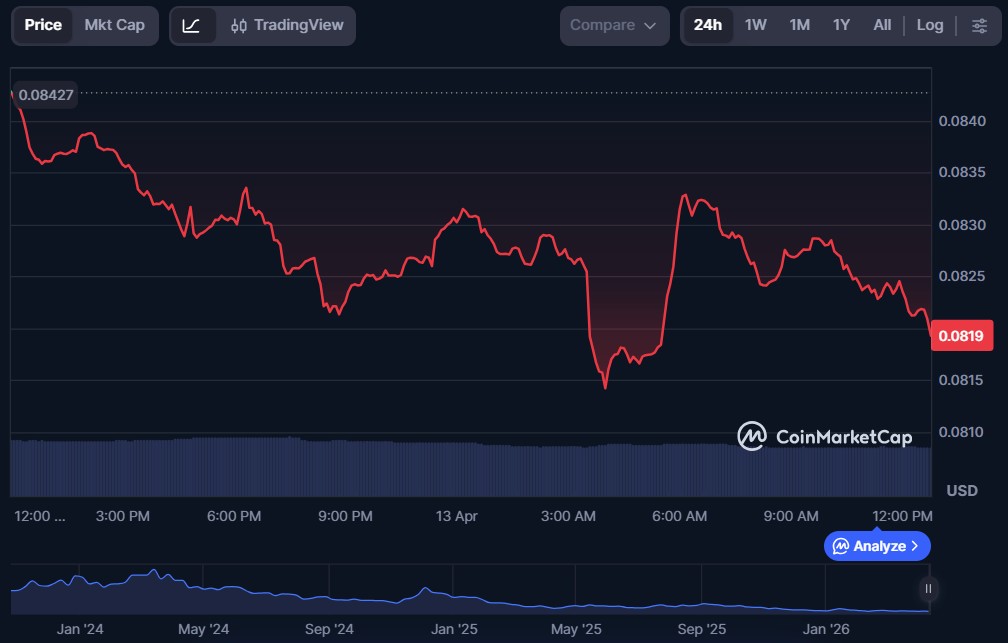The image size is (1008, 643).
Task: Display All time history
Action: click(882, 25)
